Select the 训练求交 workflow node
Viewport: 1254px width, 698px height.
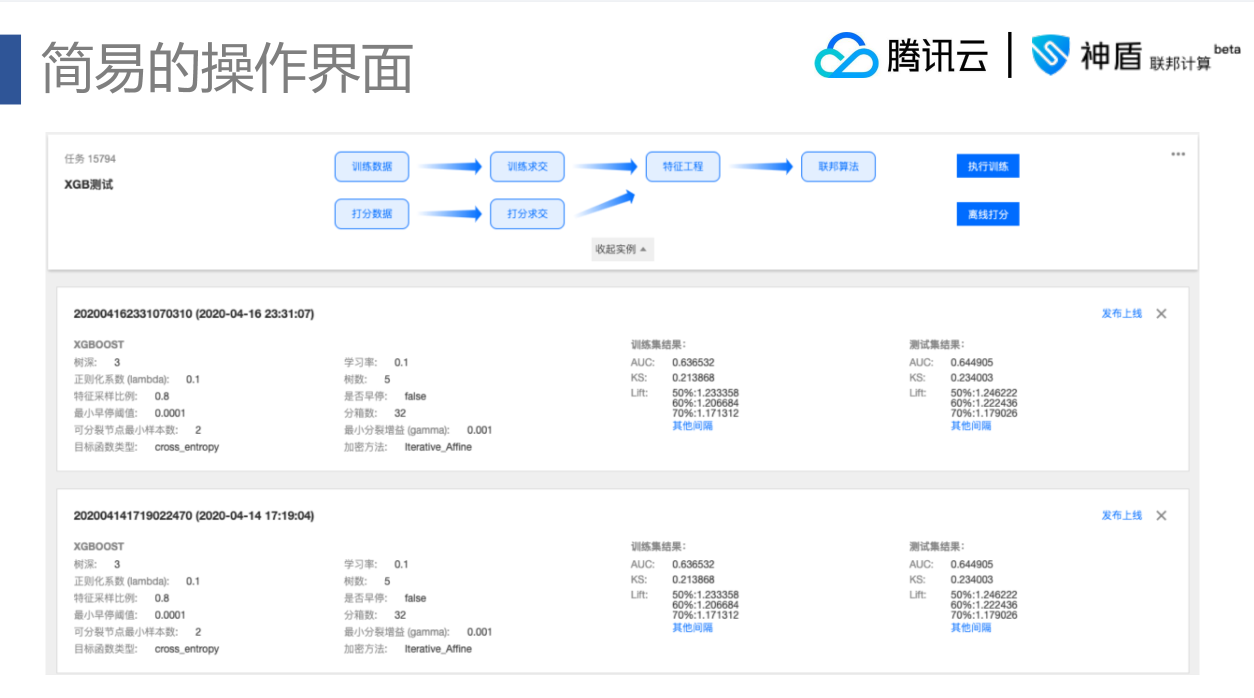[x=527, y=166]
